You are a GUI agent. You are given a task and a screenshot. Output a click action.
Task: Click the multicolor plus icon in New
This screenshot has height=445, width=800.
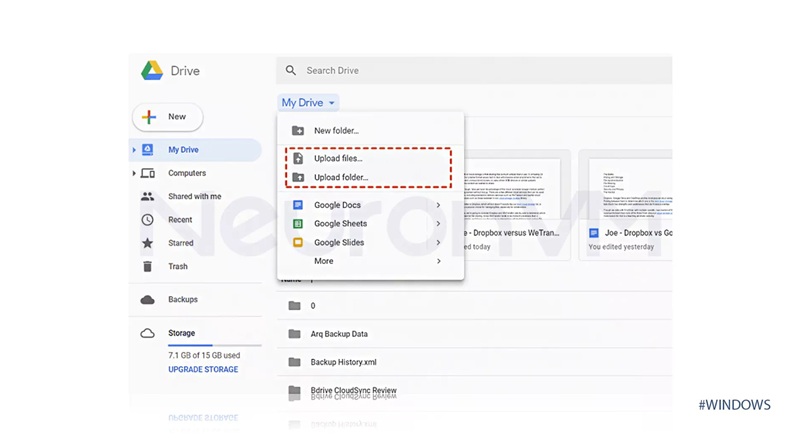coord(149,117)
